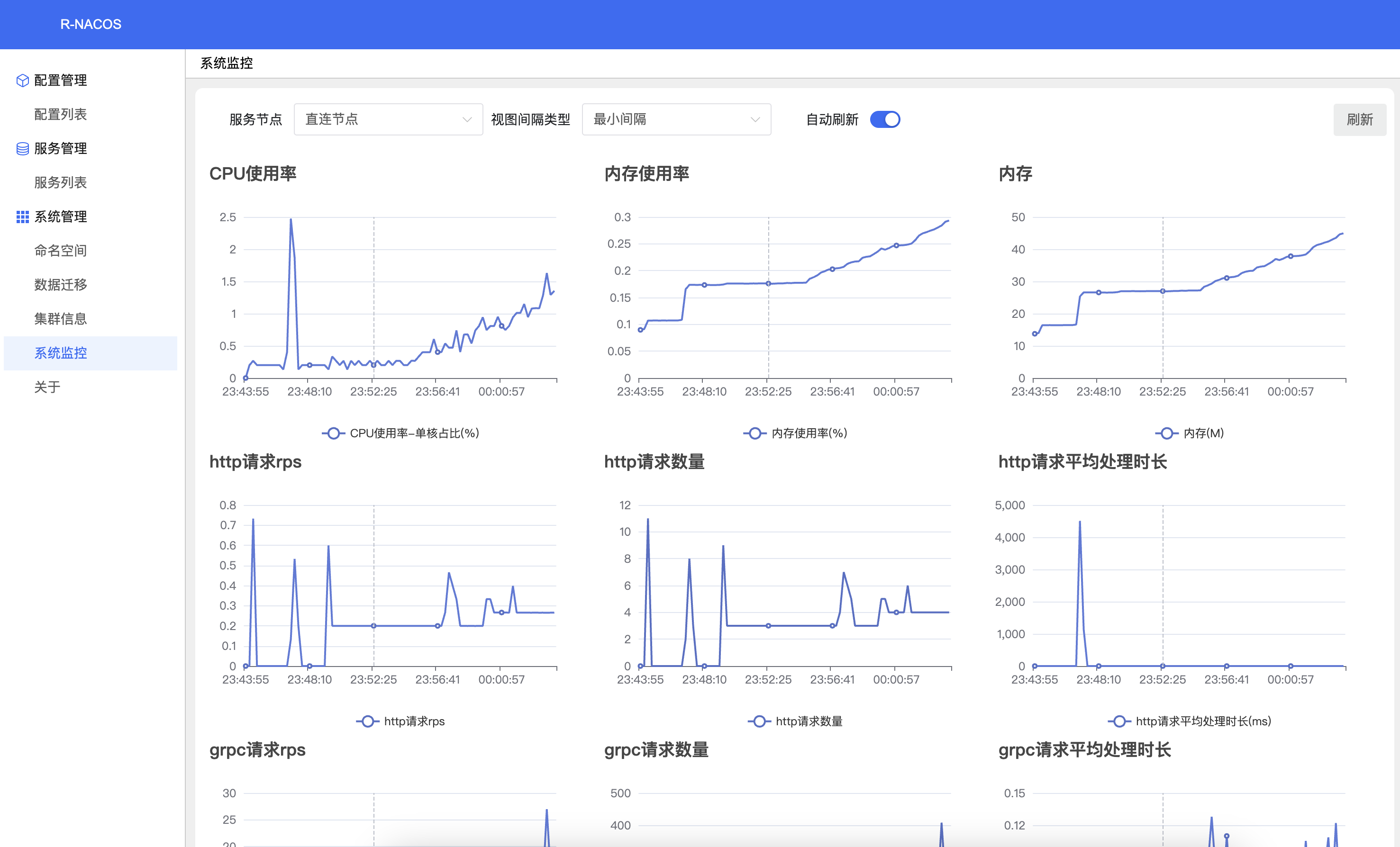Click the R-NACOS header title

click(91, 25)
